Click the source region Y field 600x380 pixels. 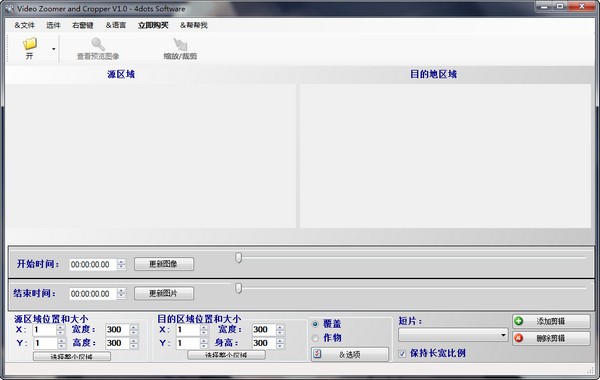[46, 343]
